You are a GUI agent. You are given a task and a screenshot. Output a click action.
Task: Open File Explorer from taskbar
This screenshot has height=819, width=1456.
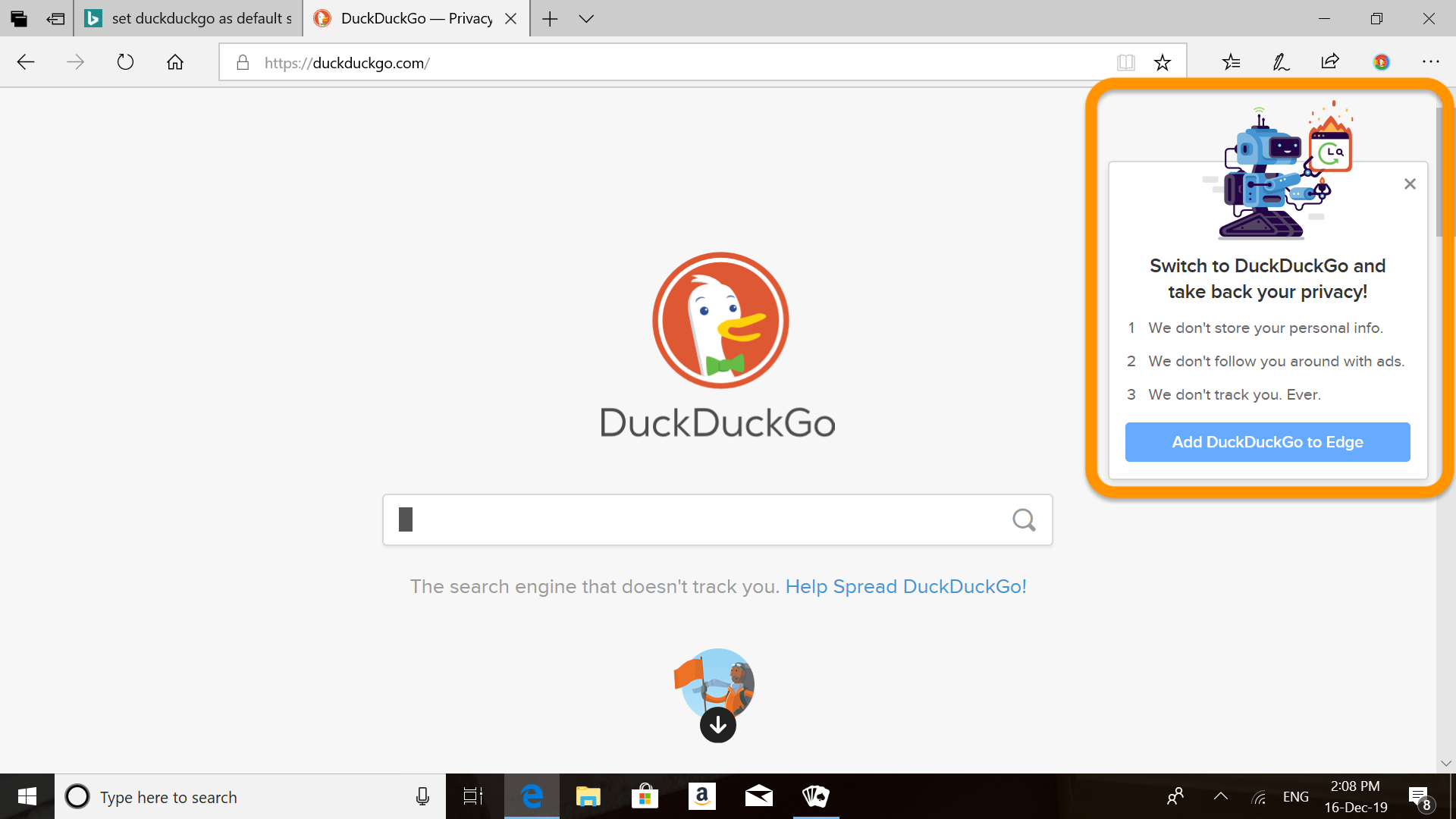tap(588, 796)
